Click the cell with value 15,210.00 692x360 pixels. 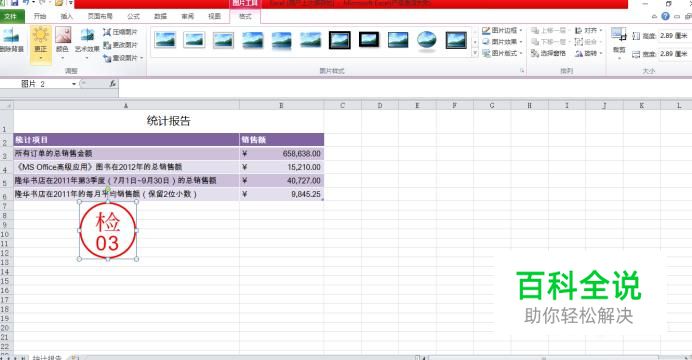point(282,167)
